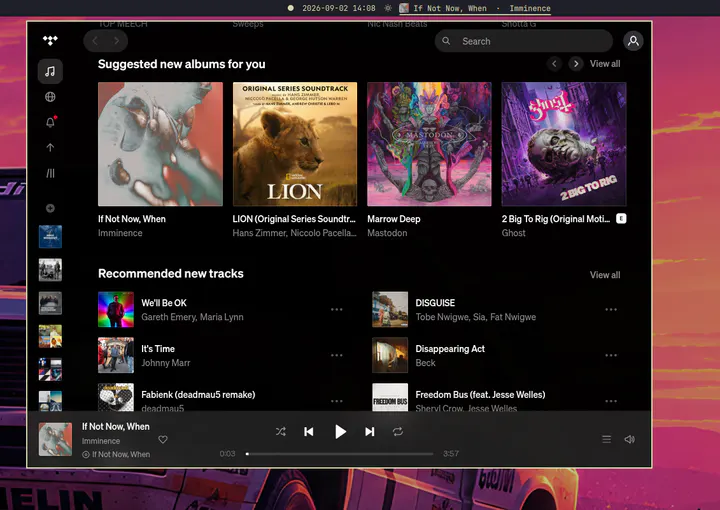Open the music note Home section
Screen dimensions: 720x510
(x=50, y=71)
